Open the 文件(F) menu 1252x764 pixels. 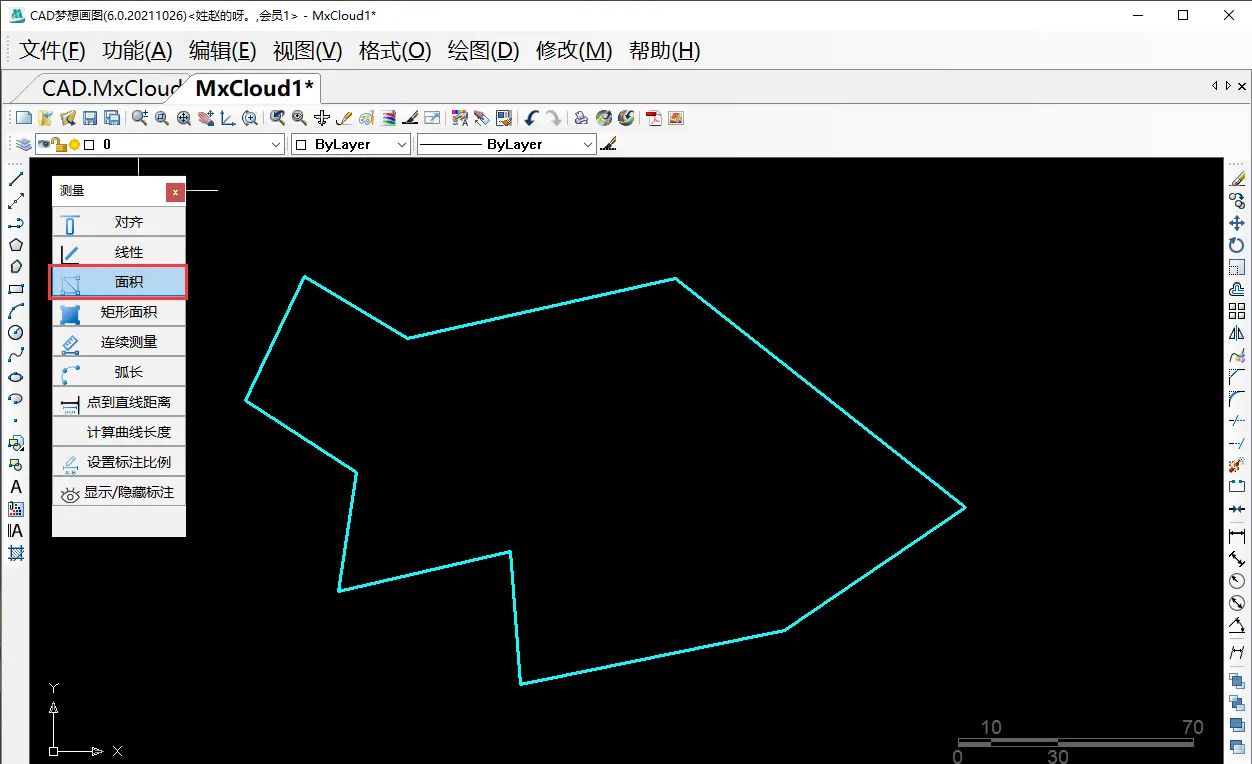point(53,51)
